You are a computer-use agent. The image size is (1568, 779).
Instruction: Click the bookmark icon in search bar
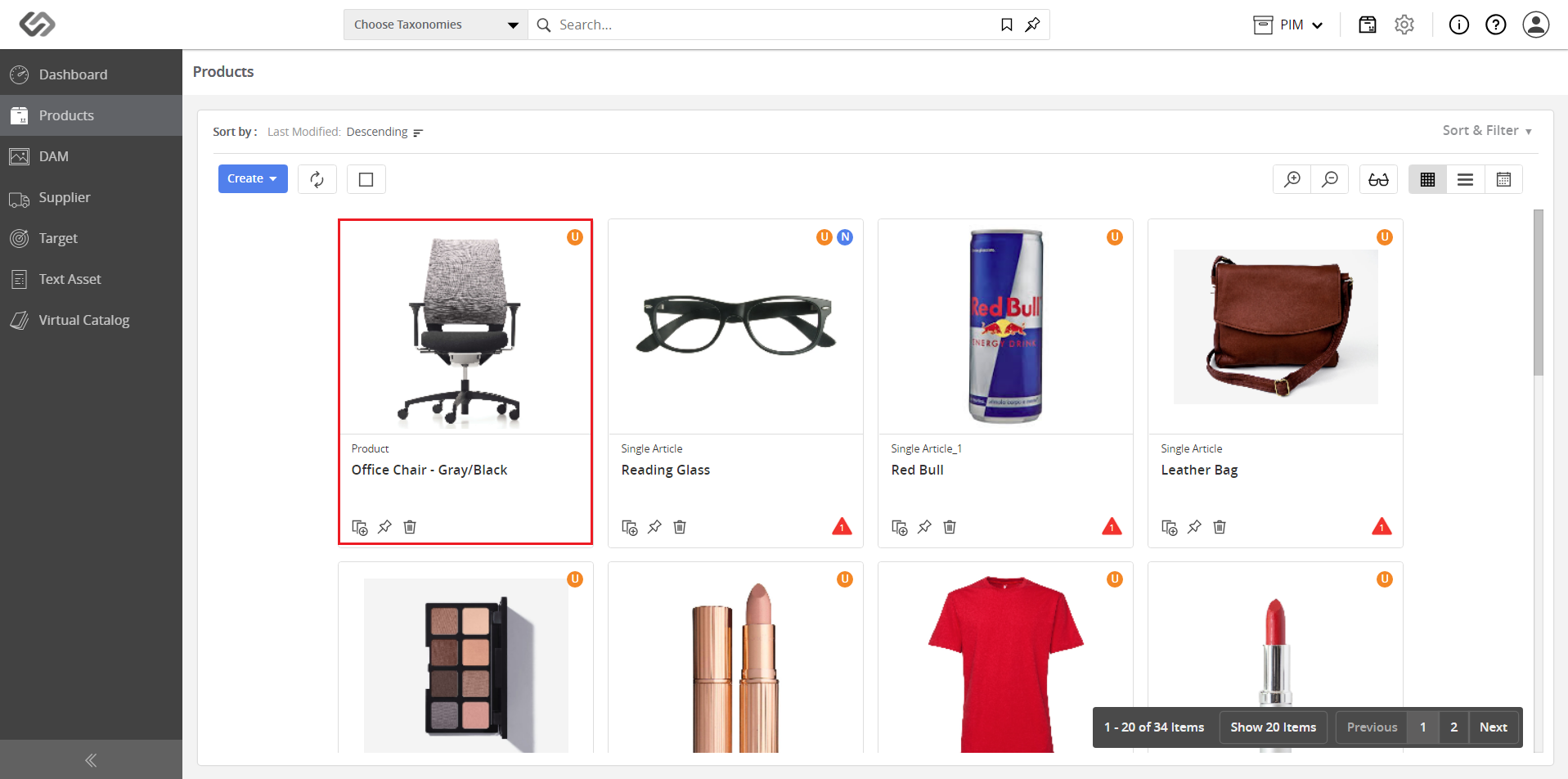[x=1007, y=25]
